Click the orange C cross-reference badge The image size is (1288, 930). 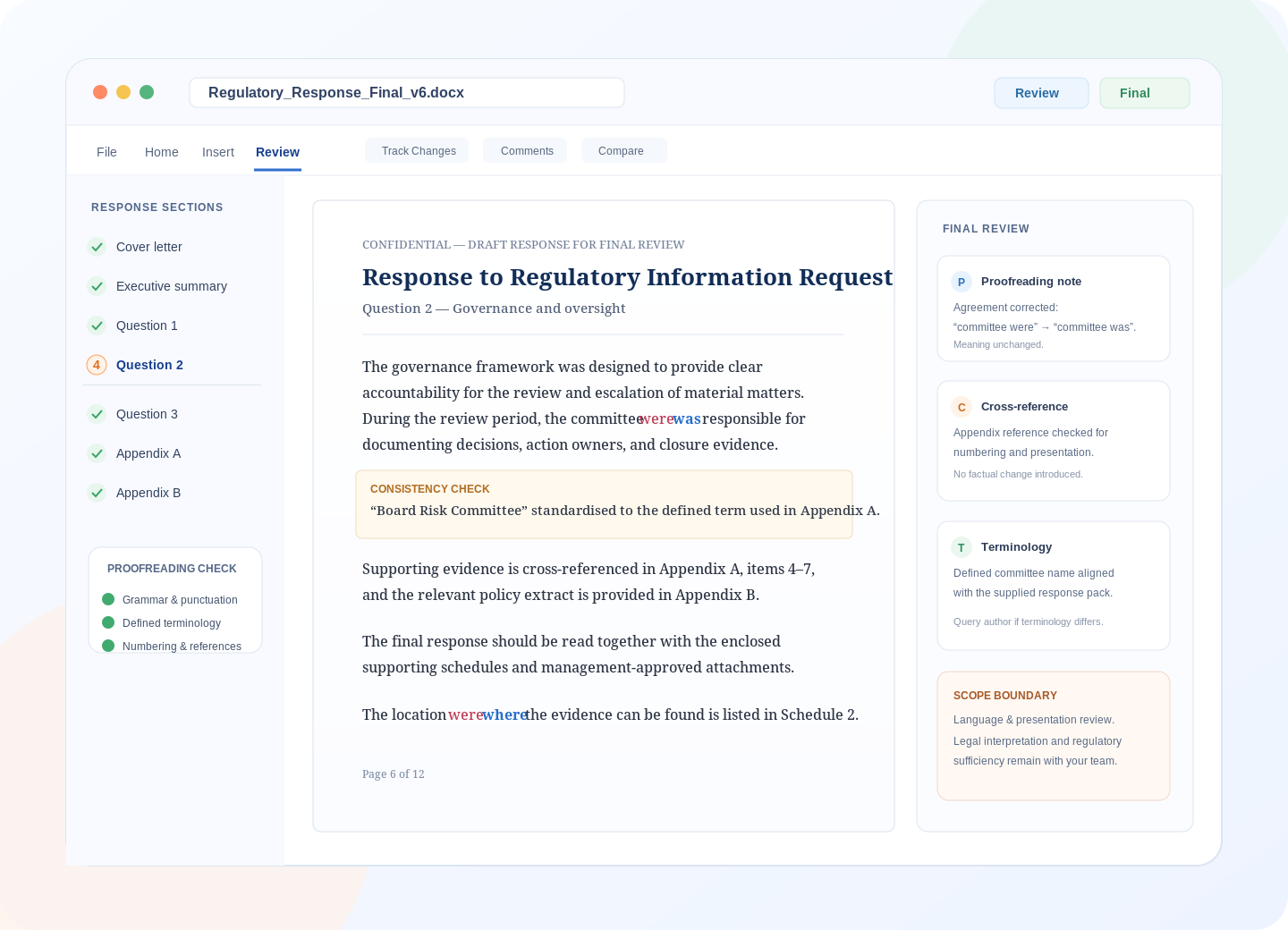962,407
